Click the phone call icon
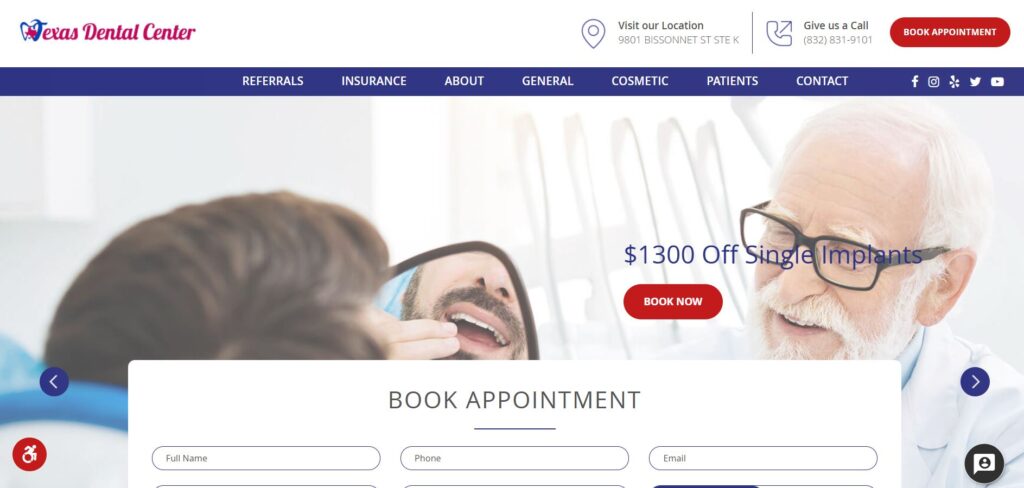Viewport: 1024px width, 488px height. pos(779,33)
